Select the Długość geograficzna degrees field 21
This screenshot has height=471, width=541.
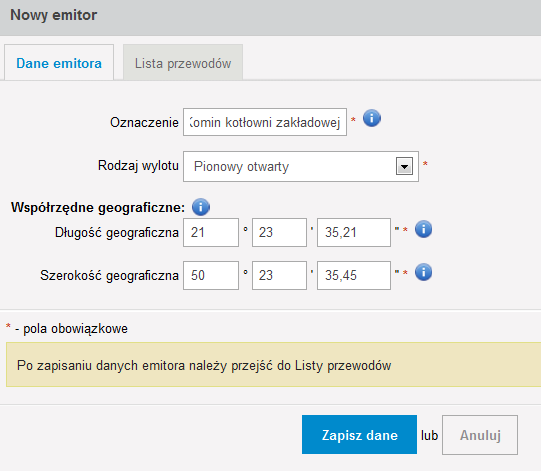click(x=211, y=232)
